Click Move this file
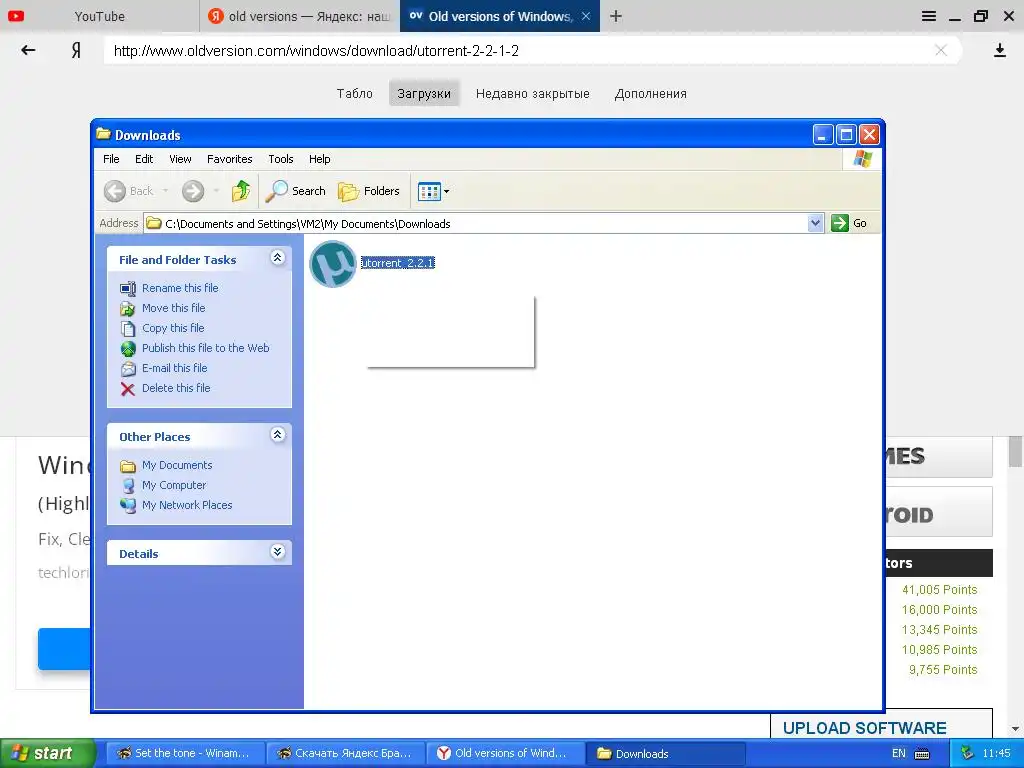Screen dimensions: 1024x768 coord(174,308)
